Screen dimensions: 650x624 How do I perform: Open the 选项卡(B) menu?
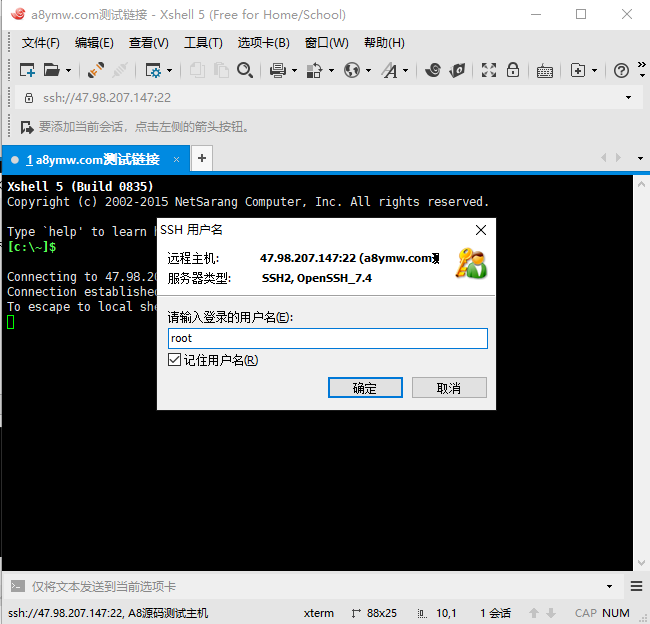pyautogui.click(x=263, y=43)
